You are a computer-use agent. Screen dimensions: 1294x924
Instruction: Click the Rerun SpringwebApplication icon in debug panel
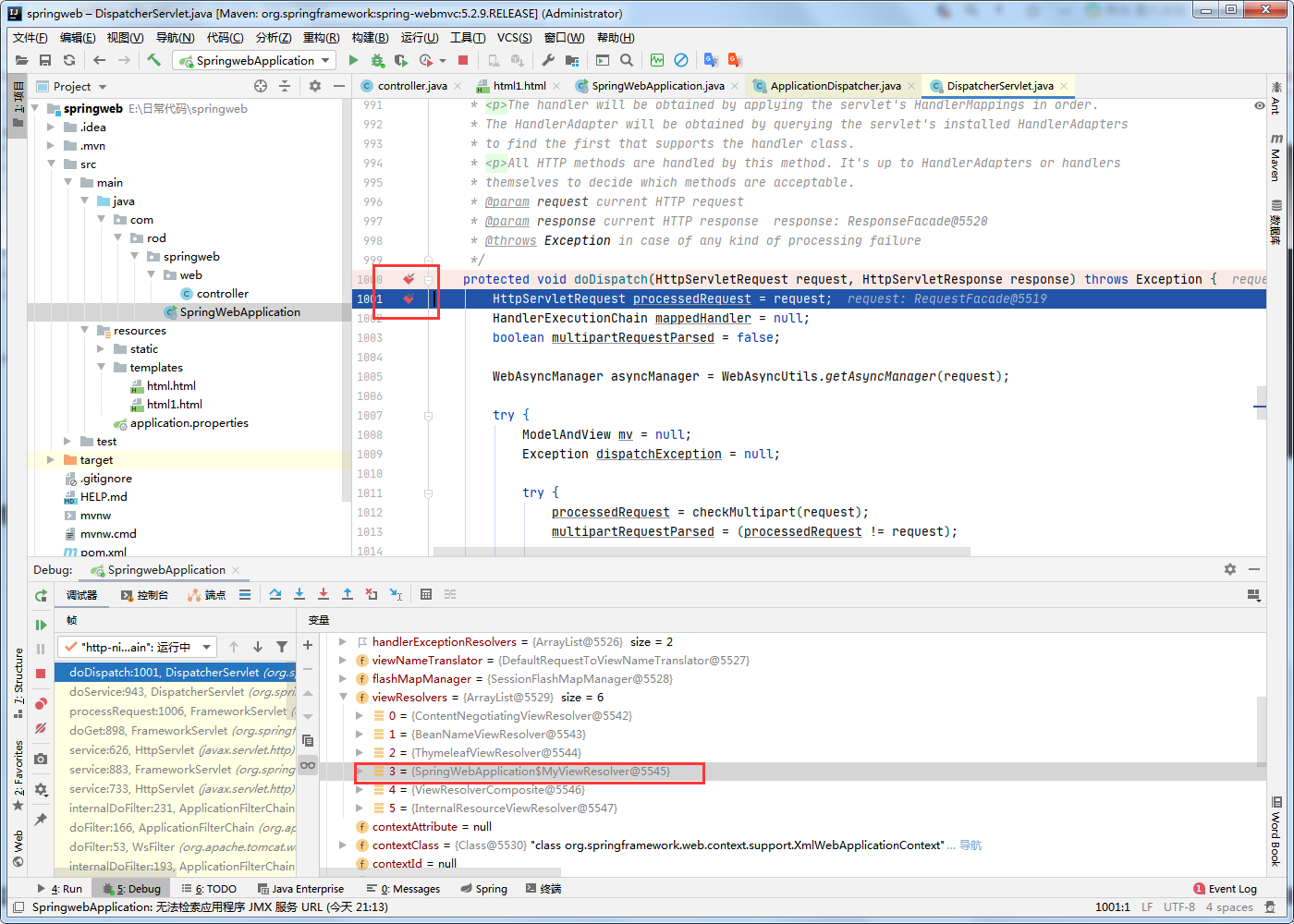[41, 596]
